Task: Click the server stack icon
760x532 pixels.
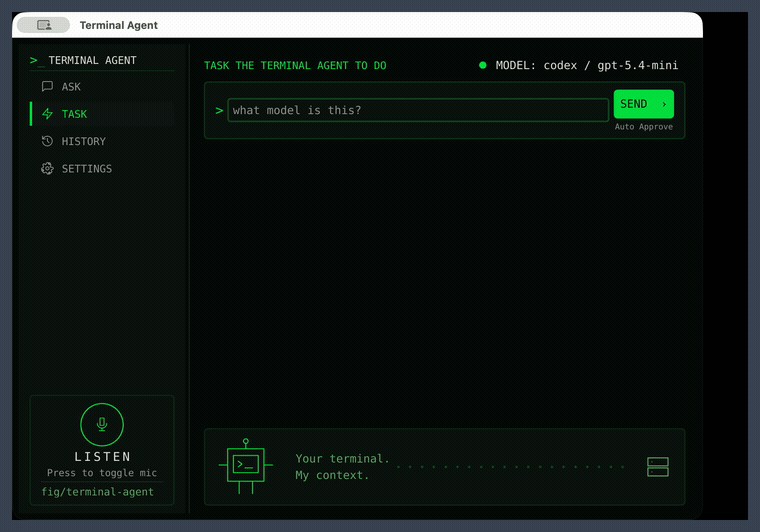Action: click(658, 467)
